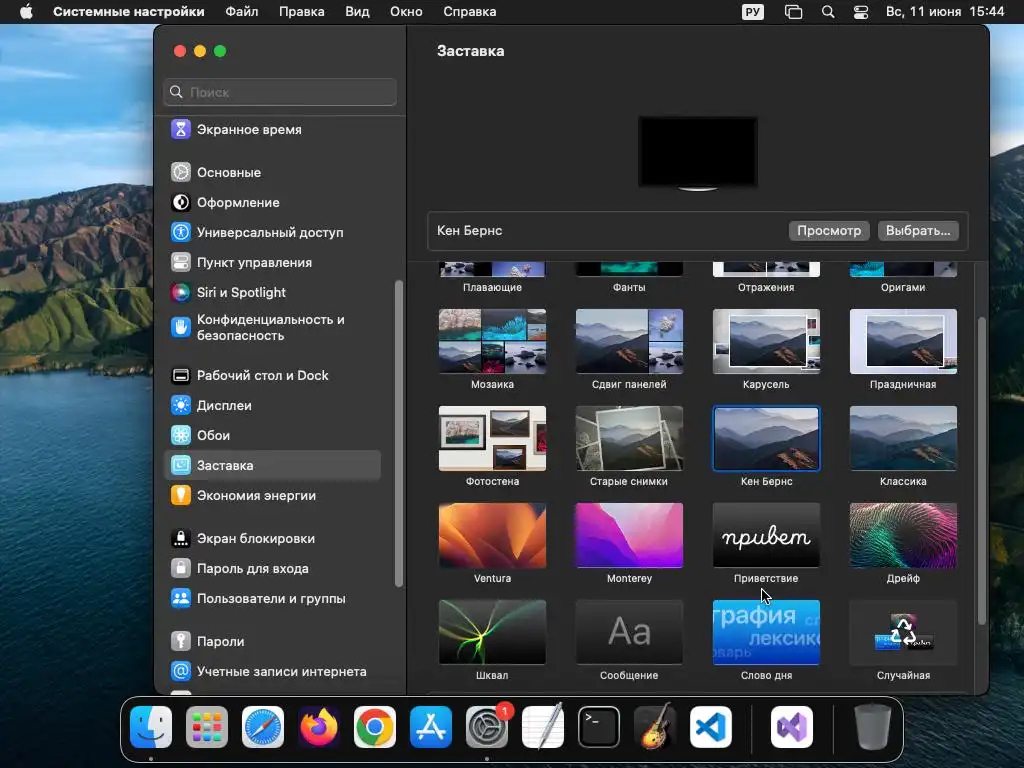Open the Вид menu

[x=357, y=12]
